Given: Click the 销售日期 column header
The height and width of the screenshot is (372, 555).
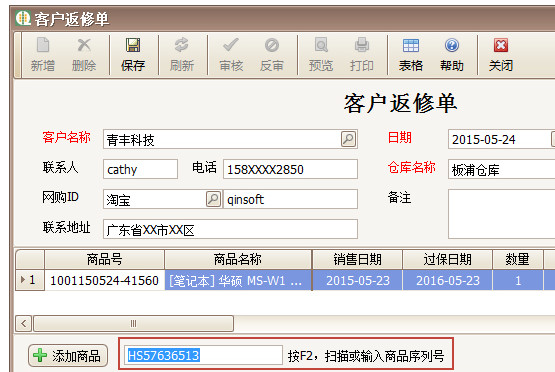Looking at the screenshot, I should (357, 259).
